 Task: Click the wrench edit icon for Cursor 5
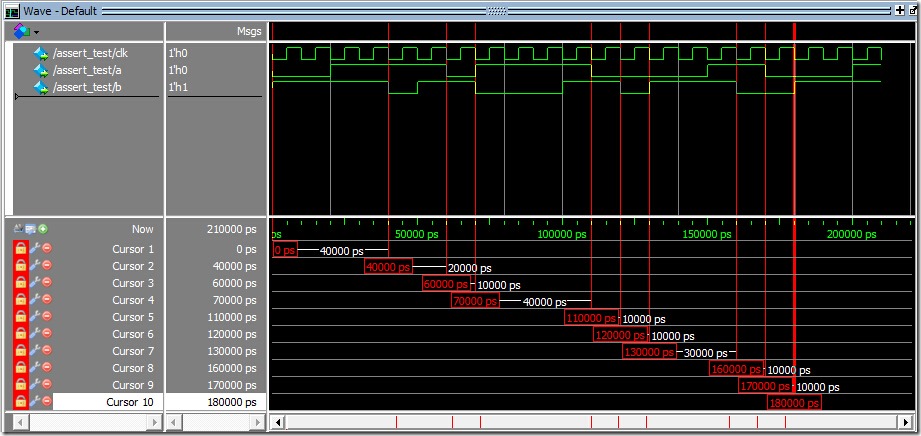[34, 317]
